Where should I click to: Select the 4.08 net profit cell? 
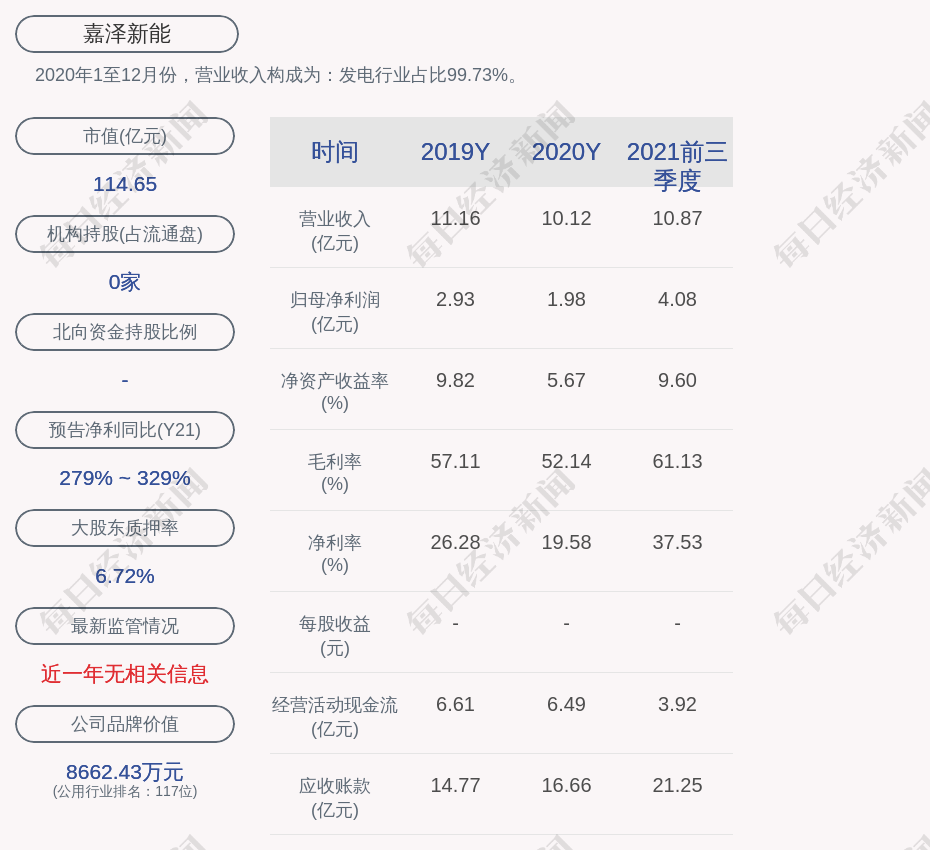[677, 300]
